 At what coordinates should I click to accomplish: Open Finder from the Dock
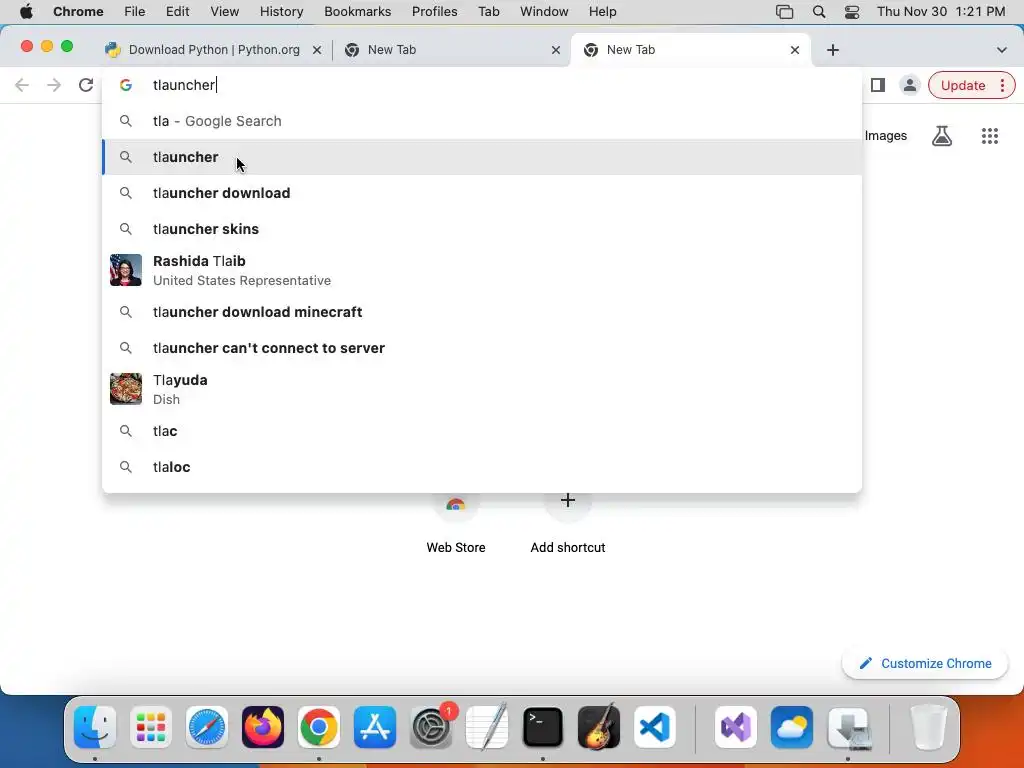coord(95,727)
